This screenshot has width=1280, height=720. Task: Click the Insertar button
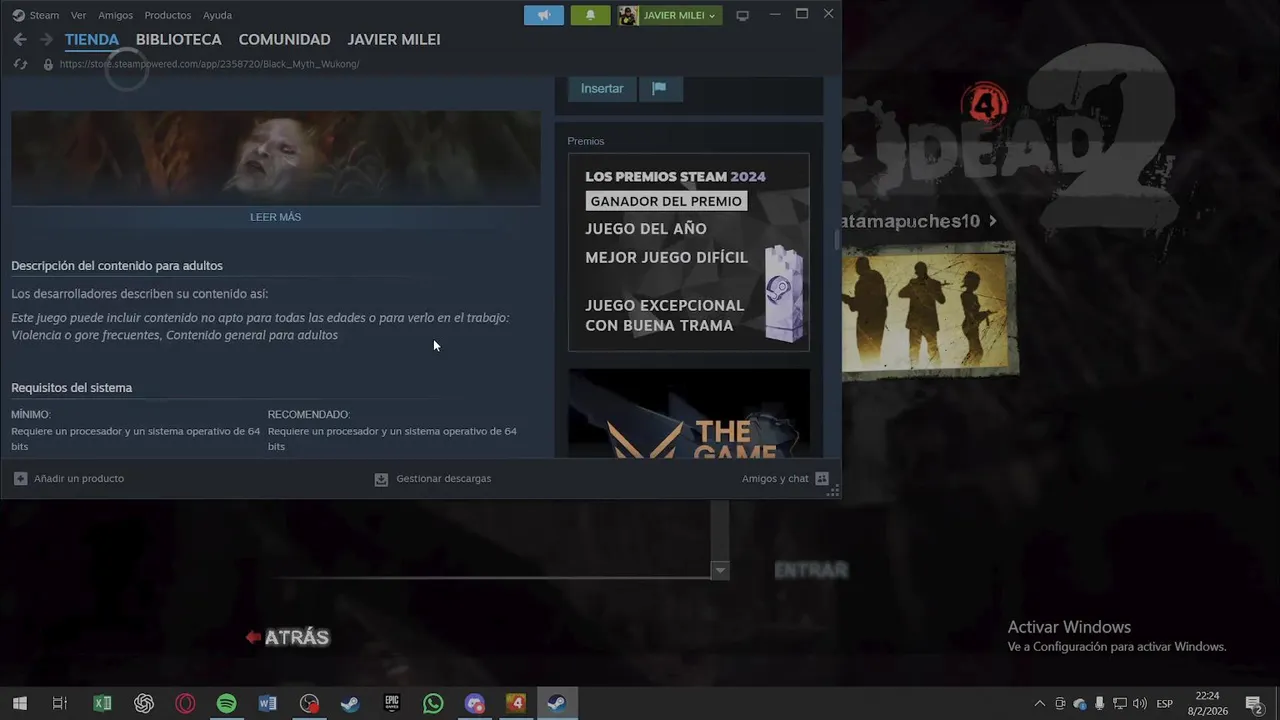point(602,88)
